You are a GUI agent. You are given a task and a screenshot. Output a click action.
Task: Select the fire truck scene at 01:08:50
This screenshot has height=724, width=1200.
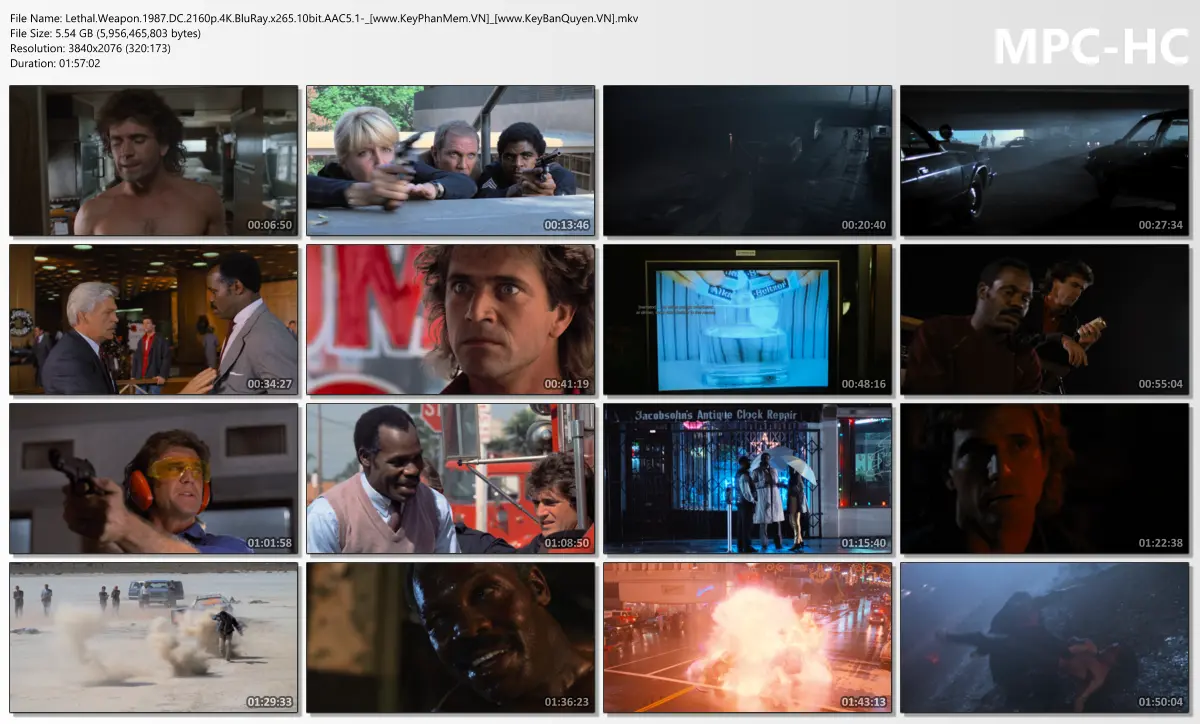click(450, 478)
